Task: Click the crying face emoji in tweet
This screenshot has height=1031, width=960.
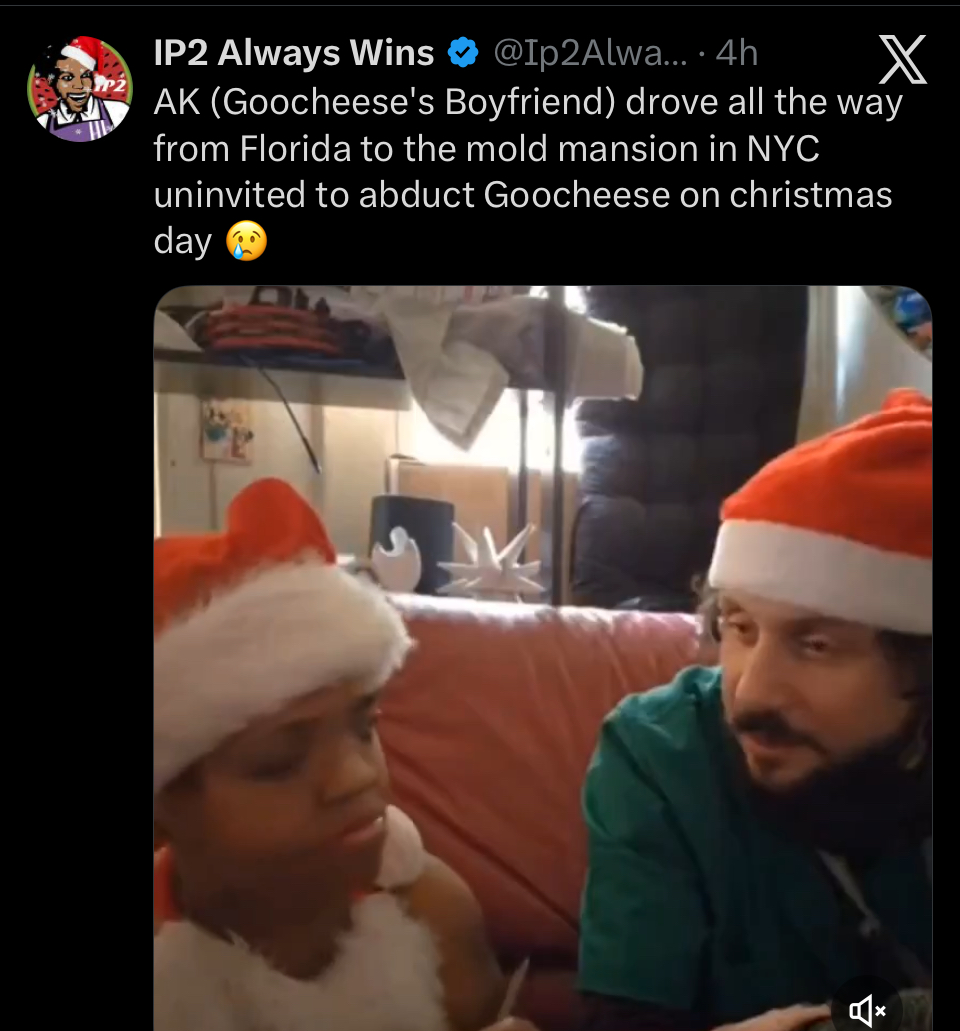Action: 247,241
